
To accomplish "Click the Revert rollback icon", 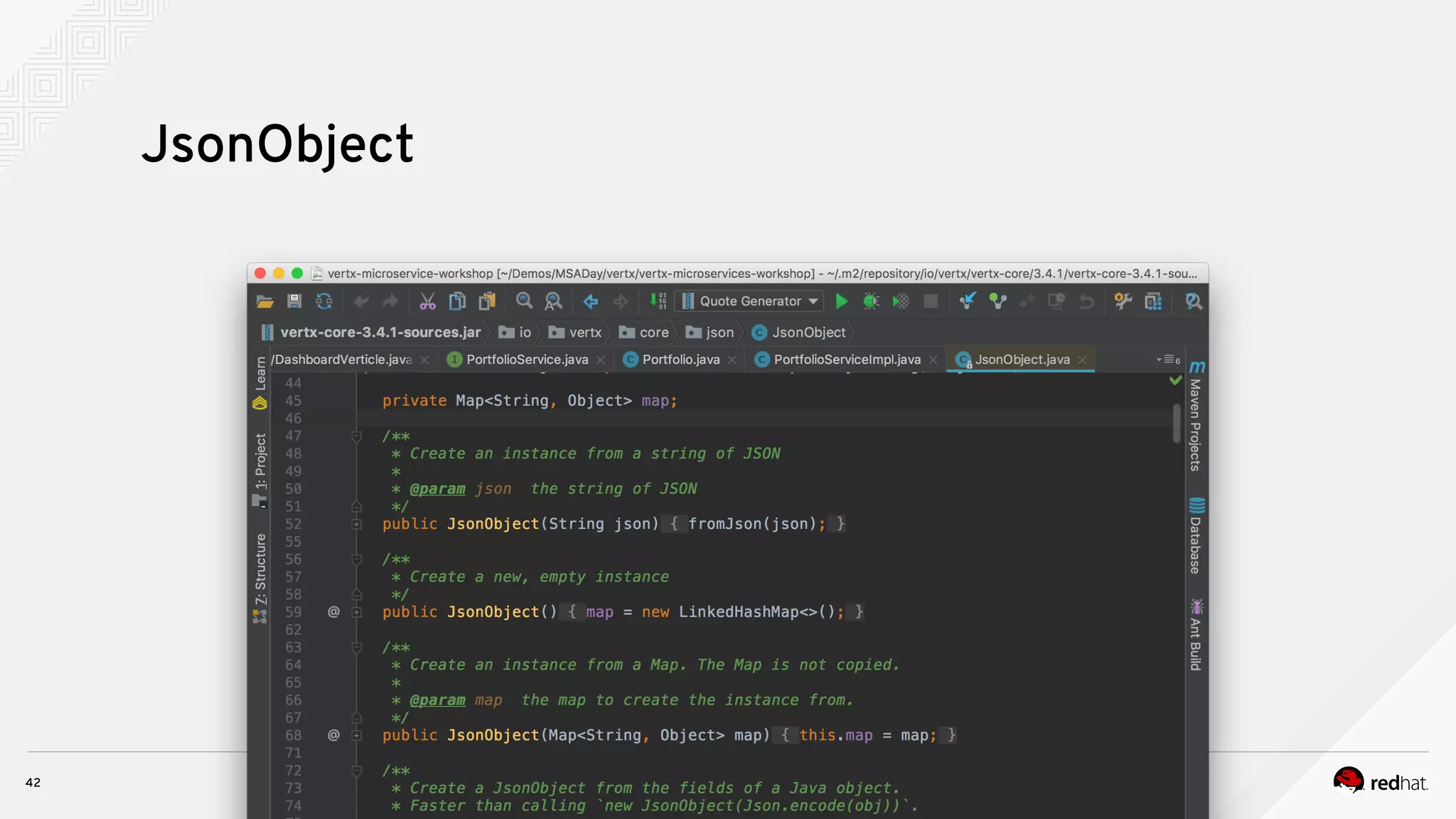I will (1086, 301).
